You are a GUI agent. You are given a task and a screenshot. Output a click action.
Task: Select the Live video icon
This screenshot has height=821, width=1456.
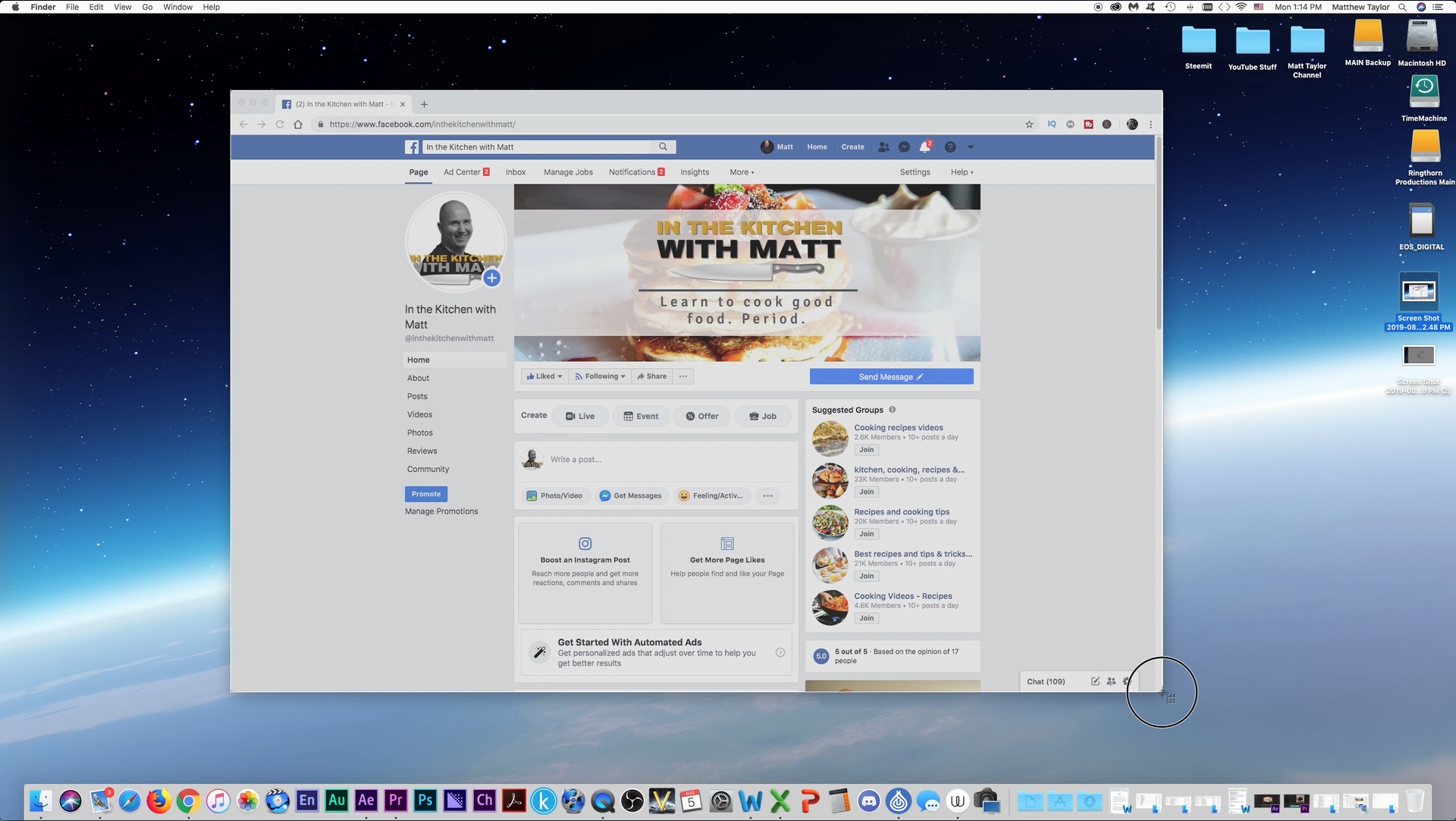point(570,416)
